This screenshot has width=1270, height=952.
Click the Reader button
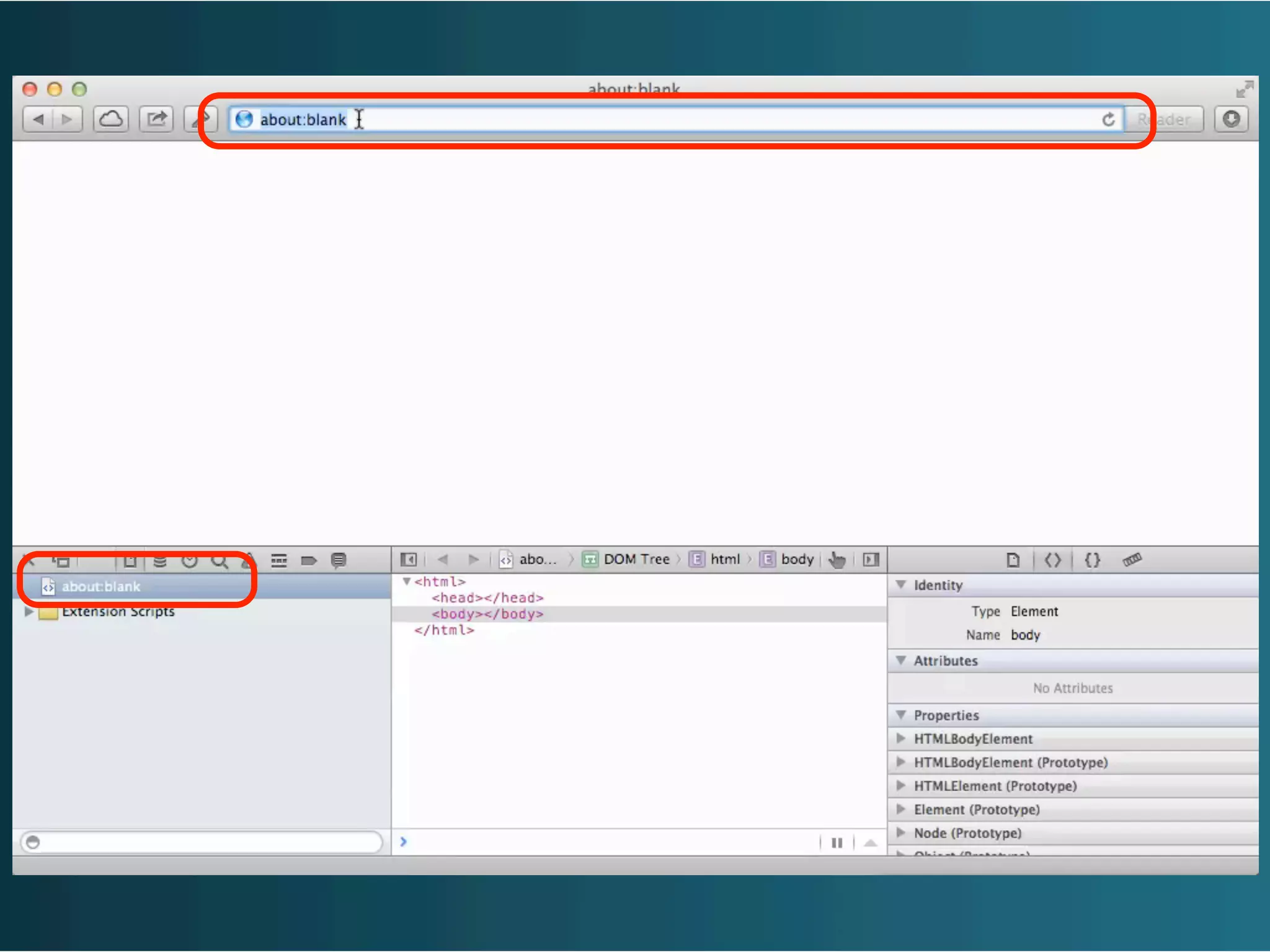(1165, 119)
